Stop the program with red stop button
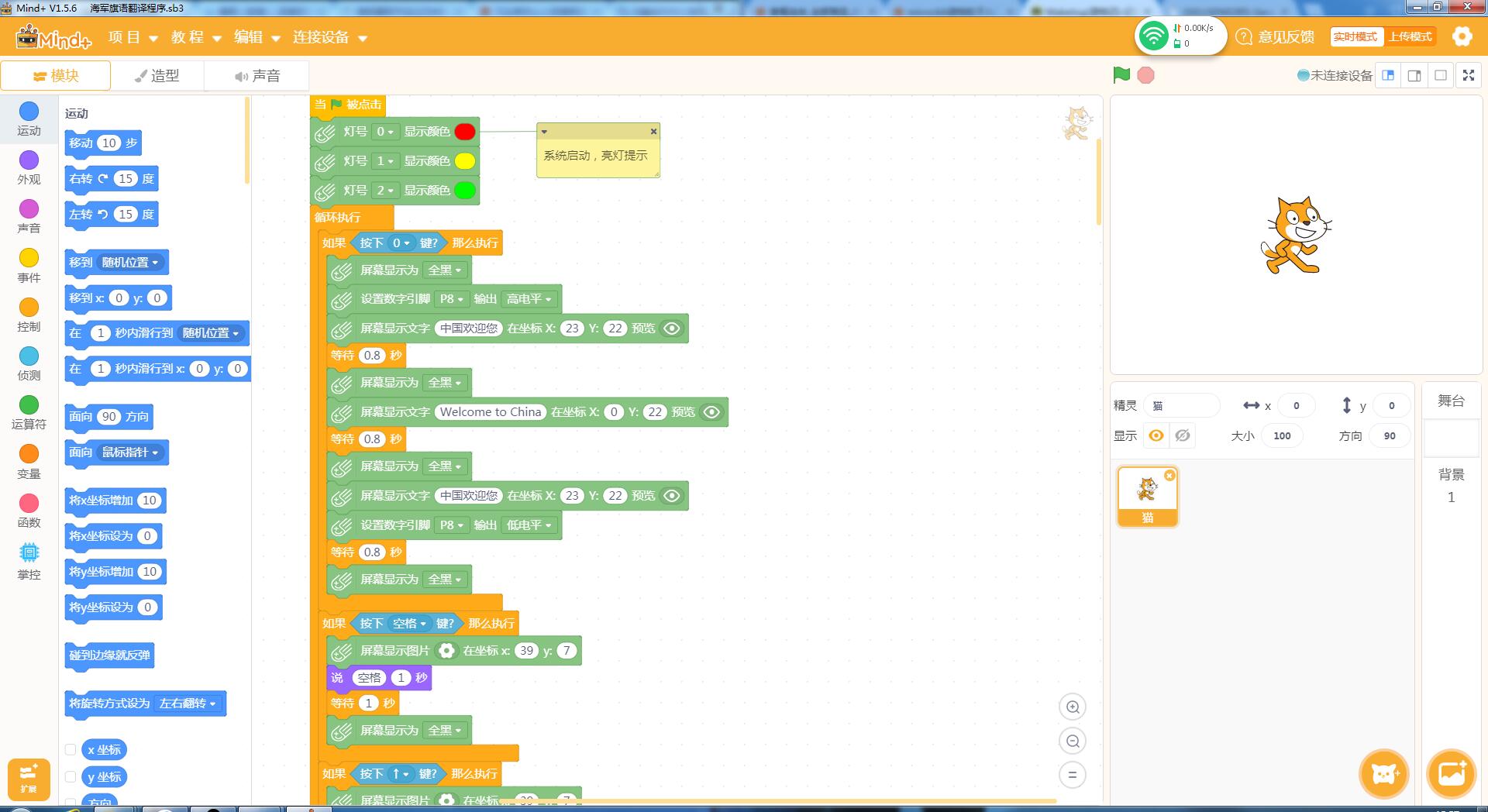The width and height of the screenshot is (1488, 812). [1145, 75]
